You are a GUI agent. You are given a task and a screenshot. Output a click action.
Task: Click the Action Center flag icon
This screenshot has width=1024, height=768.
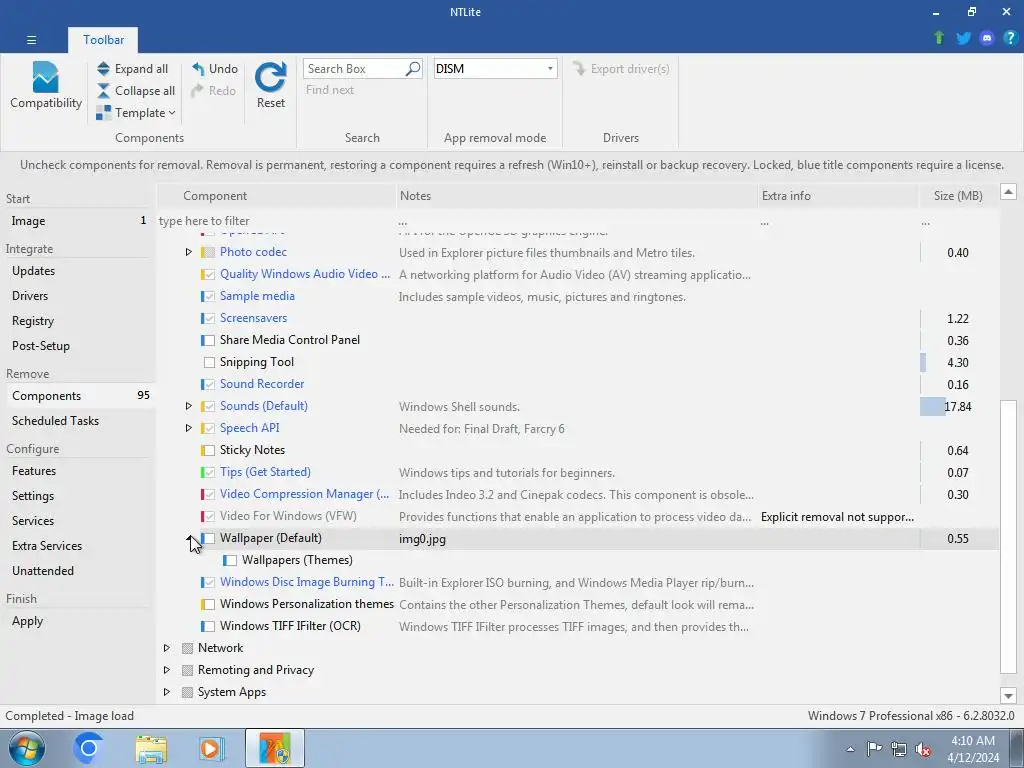(874, 749)
